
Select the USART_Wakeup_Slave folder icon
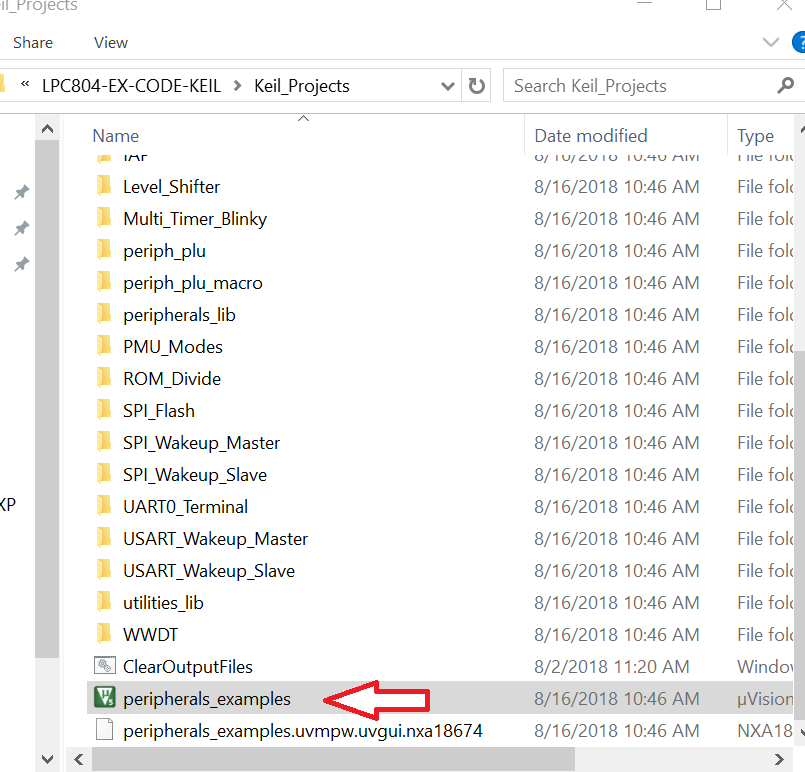[104, 570]
